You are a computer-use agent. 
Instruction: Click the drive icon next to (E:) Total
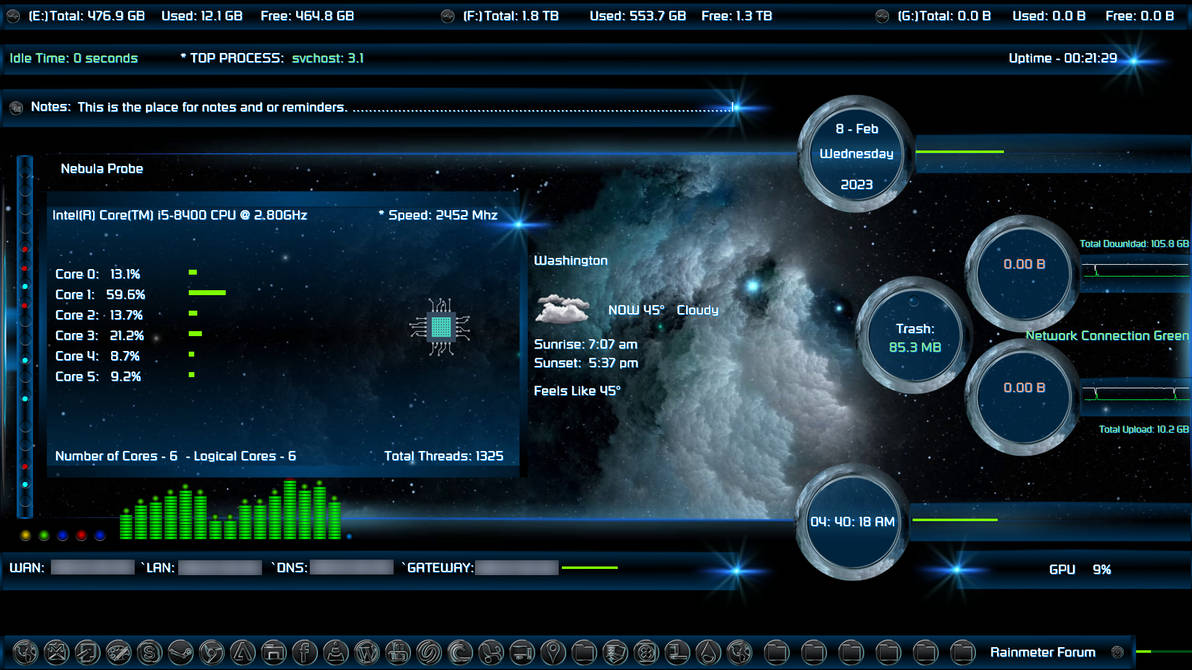point(13,15)
